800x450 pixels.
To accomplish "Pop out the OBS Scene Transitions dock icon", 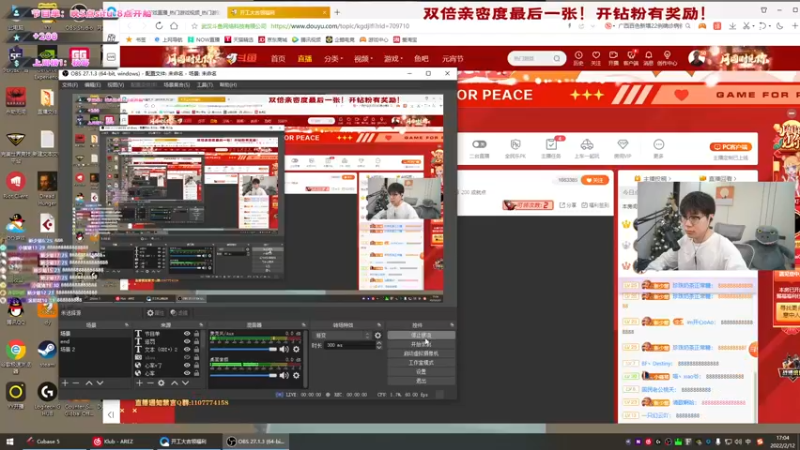I will 379,325.
